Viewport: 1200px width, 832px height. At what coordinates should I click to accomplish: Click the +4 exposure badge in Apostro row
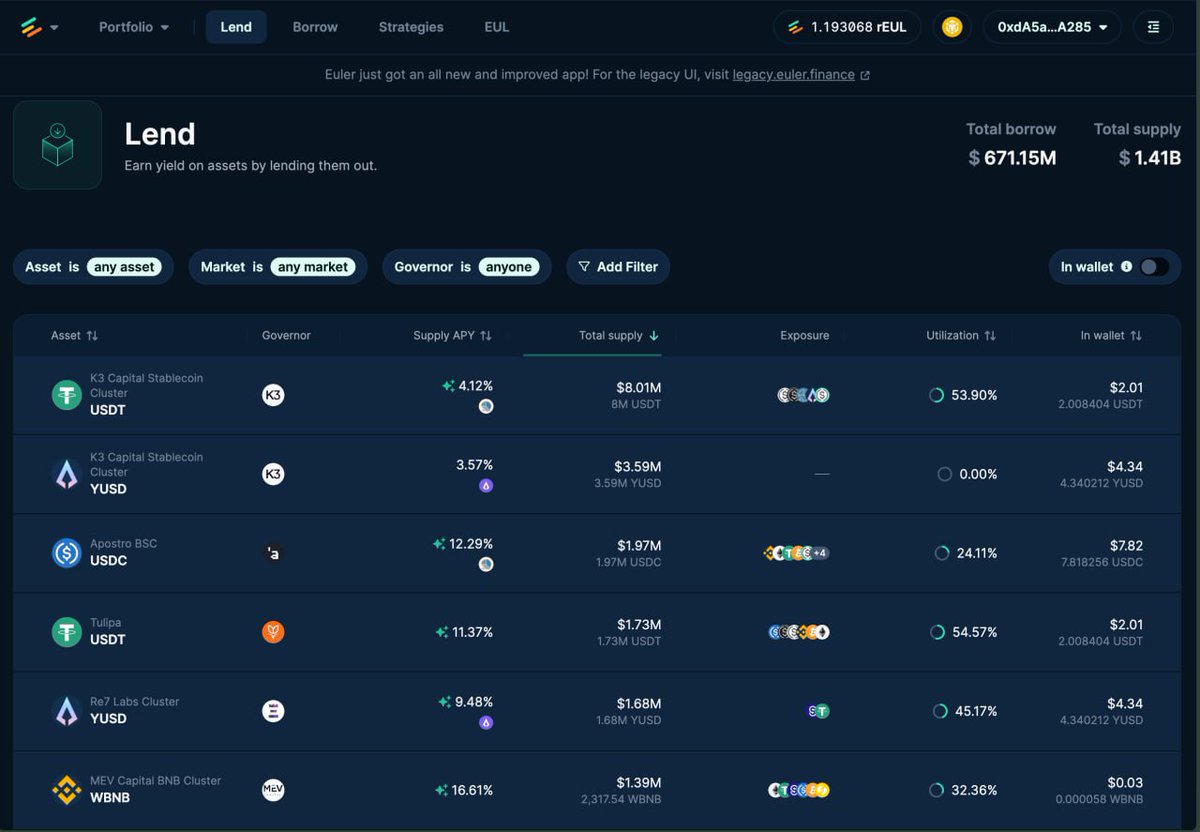[x=819, y=553]
